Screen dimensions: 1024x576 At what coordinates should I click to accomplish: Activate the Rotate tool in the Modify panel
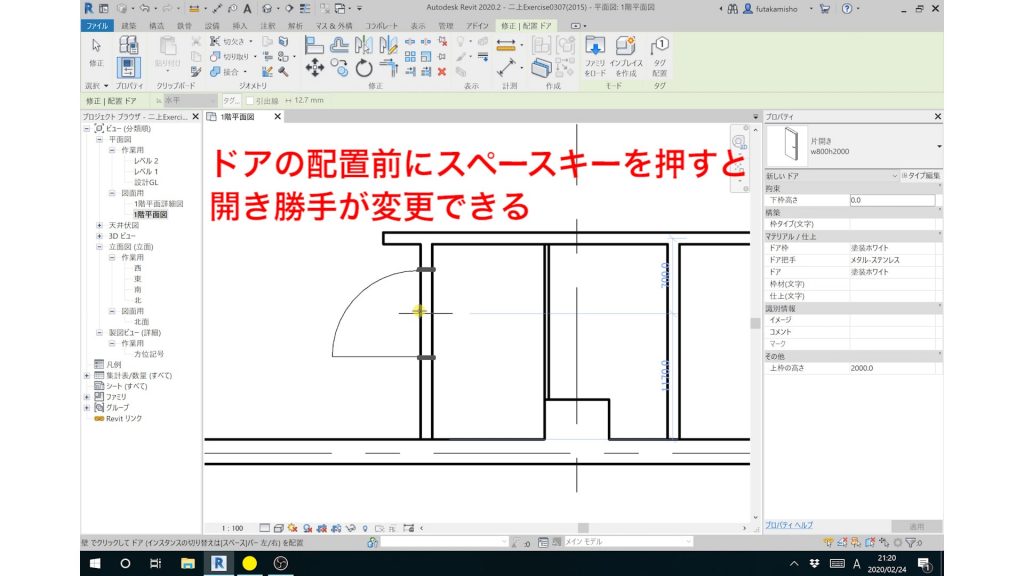(x=365, y=67)
